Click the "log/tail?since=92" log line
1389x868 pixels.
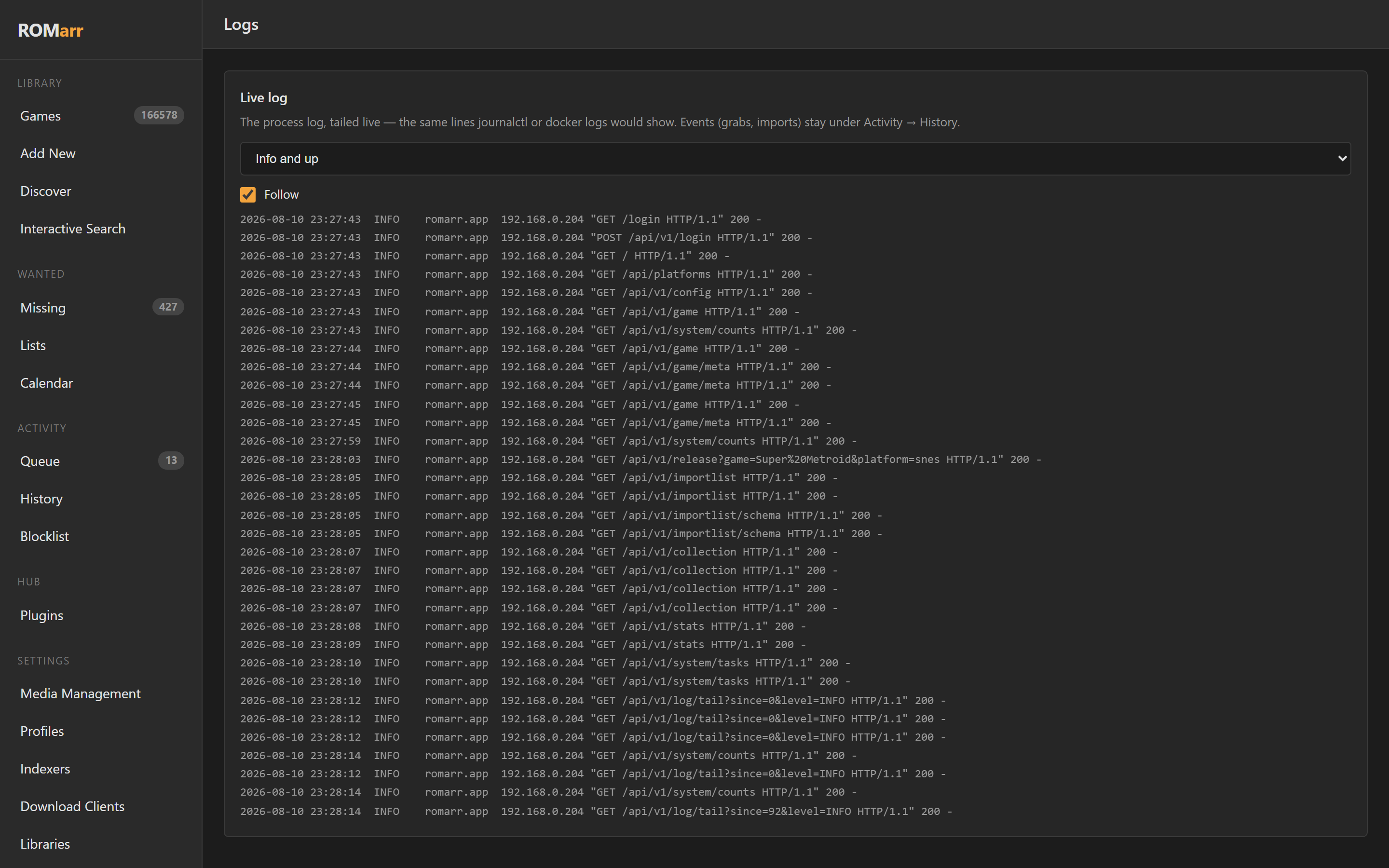(x=596, y=811)
